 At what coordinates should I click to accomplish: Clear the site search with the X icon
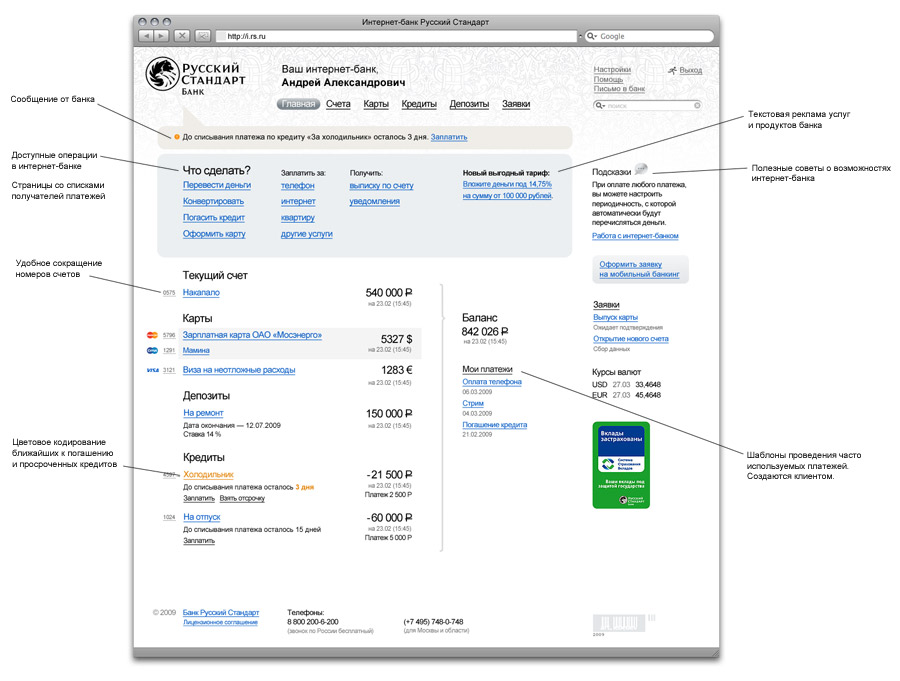(x=697, y=105)
